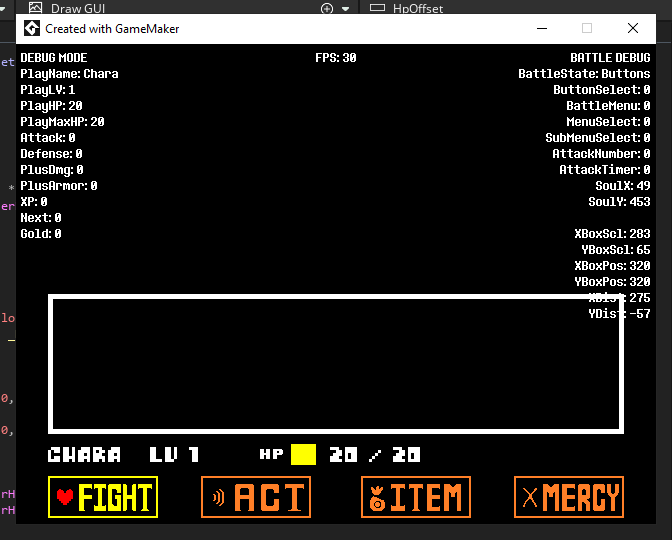Click the yellow HP bar
This screenshot has width=672, height=540.
pos(303,454)
